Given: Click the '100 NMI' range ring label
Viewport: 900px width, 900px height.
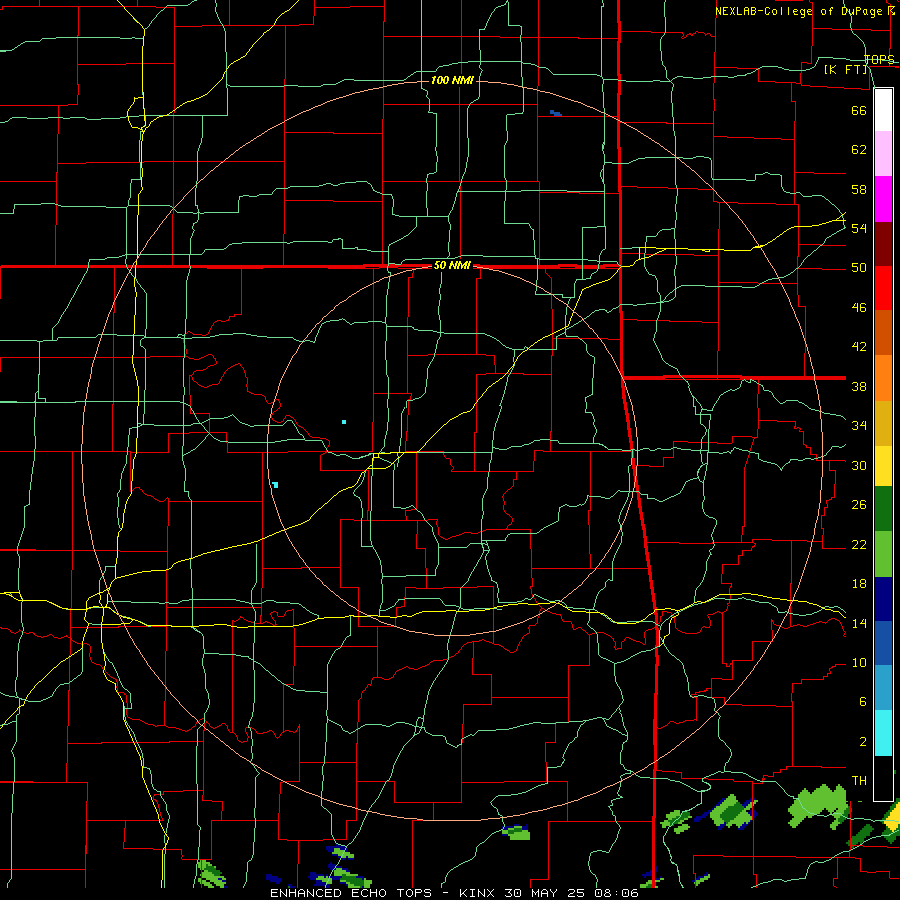Looking at the screenshot, I should pyautogui.click(x=452, y=80).
